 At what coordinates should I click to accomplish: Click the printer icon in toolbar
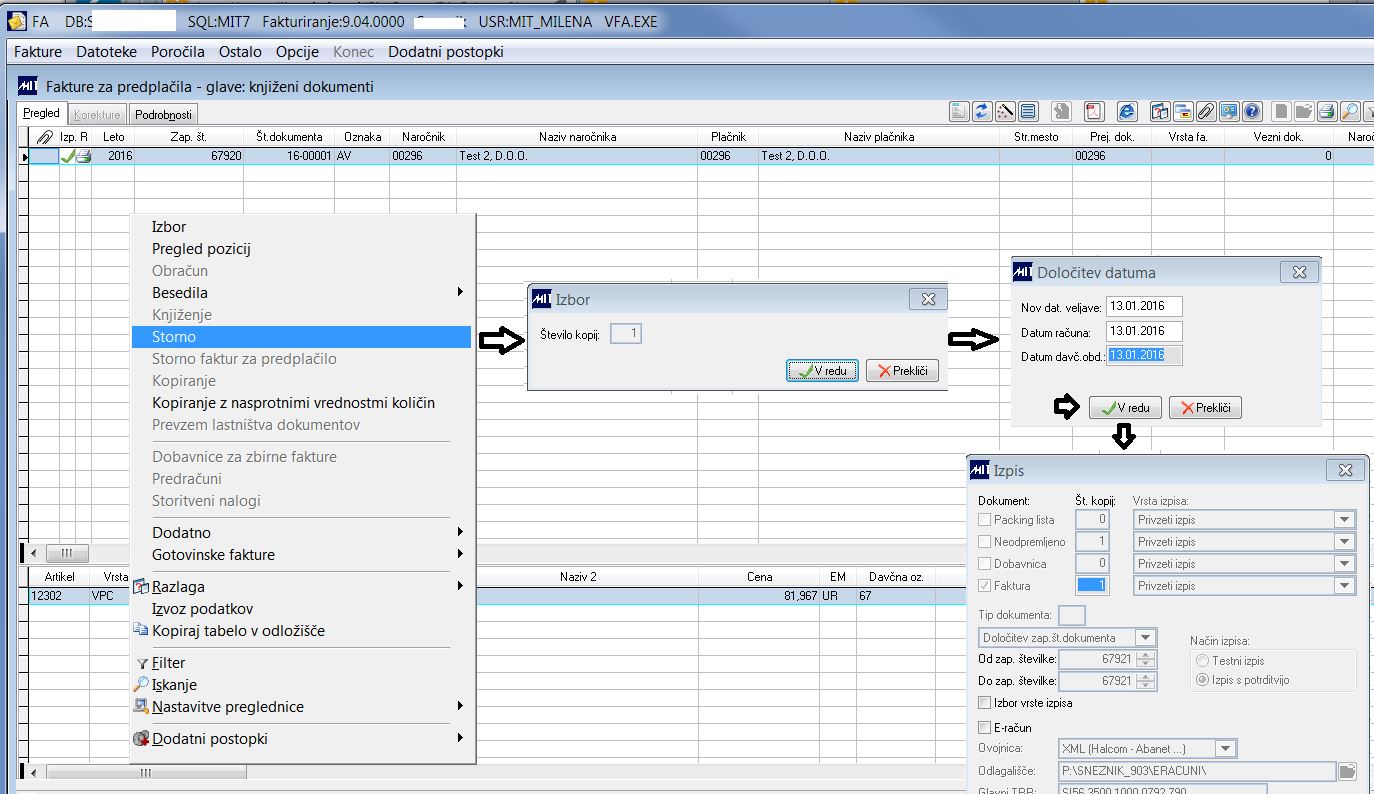click(x=1327, y=111)
